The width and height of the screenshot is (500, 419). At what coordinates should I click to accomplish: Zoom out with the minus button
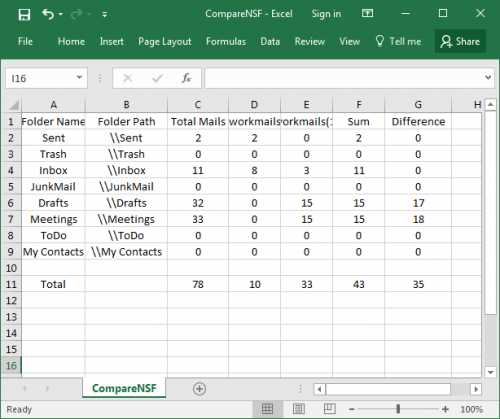click(352, 409)
